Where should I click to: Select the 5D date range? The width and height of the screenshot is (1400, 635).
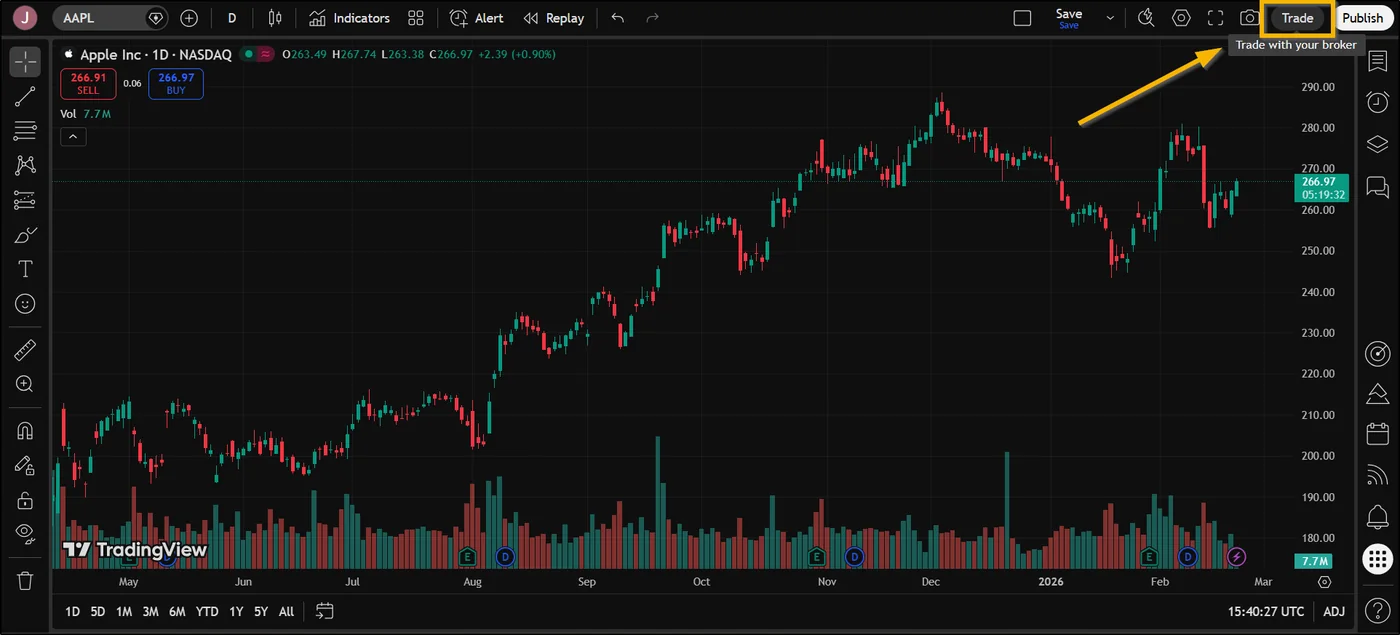(97, 611)
